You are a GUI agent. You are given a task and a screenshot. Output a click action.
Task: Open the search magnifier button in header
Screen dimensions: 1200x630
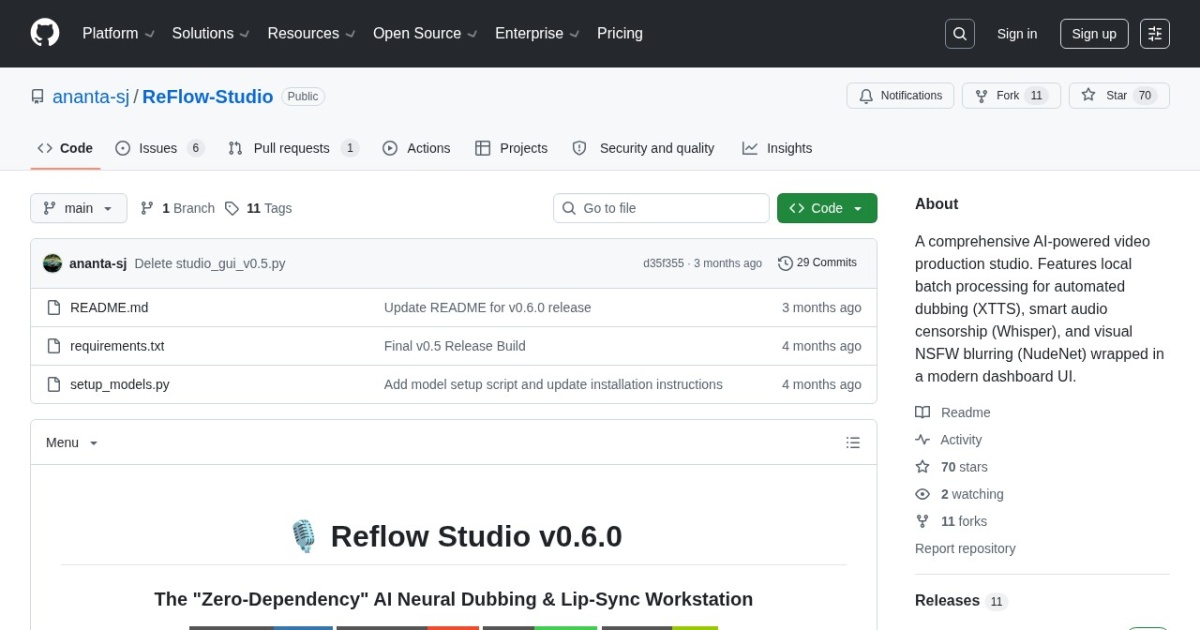click(960, 34)
